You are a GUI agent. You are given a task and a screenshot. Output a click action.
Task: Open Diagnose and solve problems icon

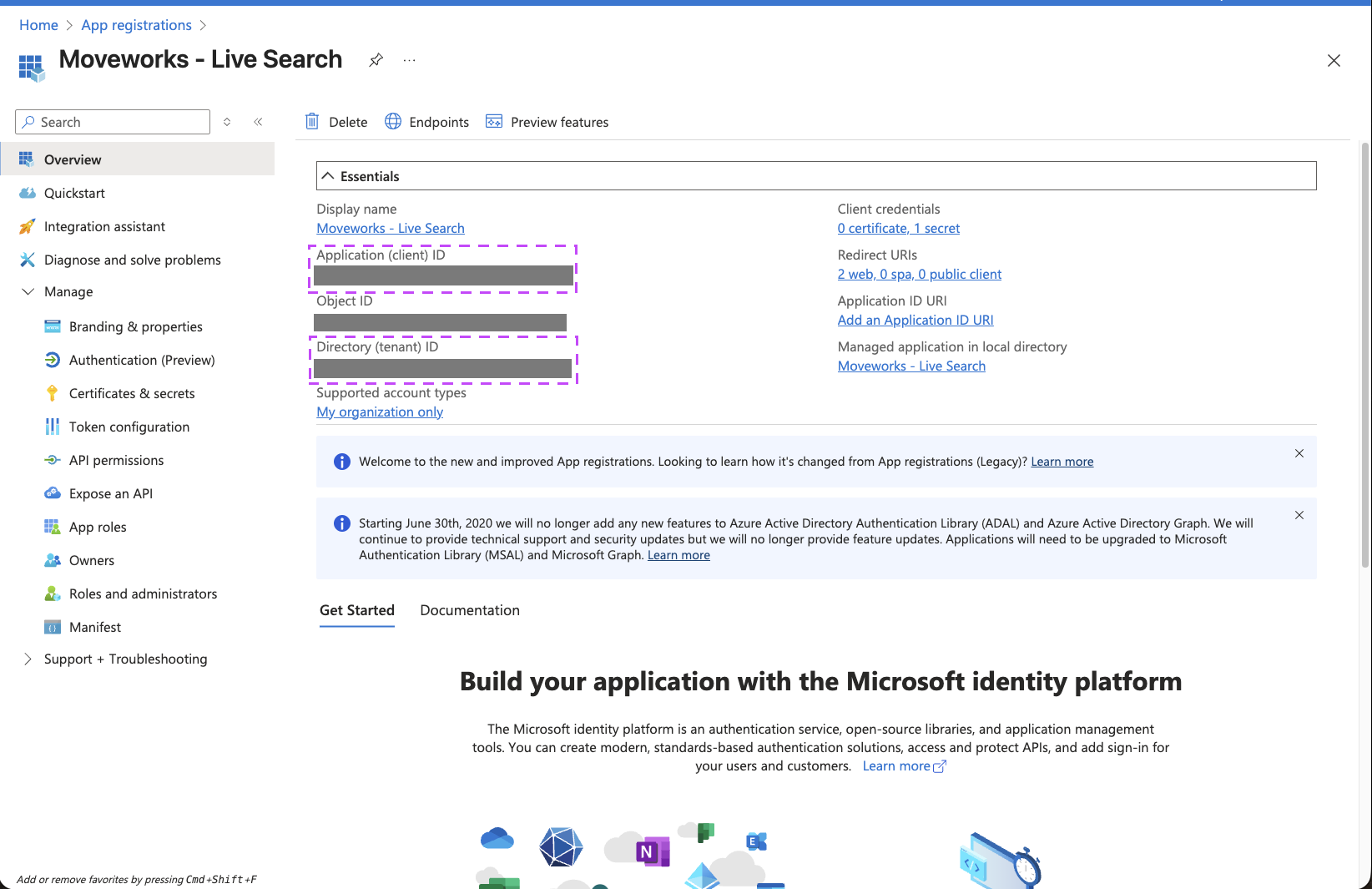pyautogui.click(x=28, y=260)
